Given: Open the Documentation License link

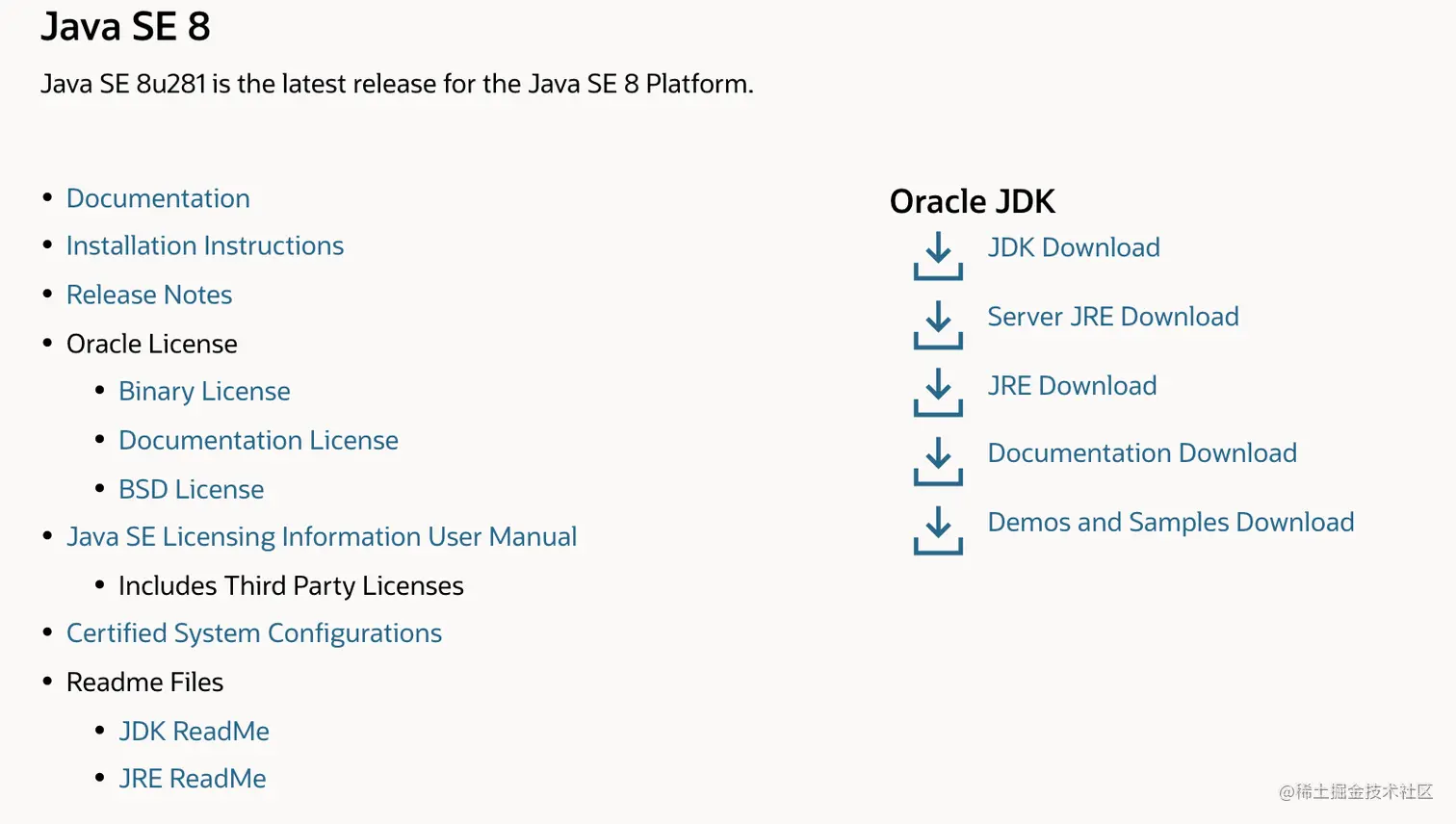Looking at the screenshot, I should click(258, 441).
